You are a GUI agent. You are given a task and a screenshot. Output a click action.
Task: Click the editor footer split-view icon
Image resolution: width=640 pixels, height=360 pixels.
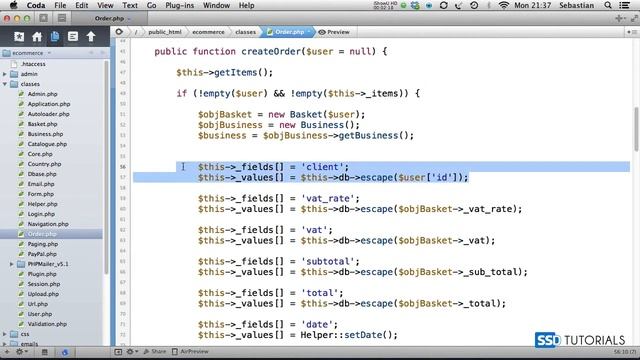(118, 351)
